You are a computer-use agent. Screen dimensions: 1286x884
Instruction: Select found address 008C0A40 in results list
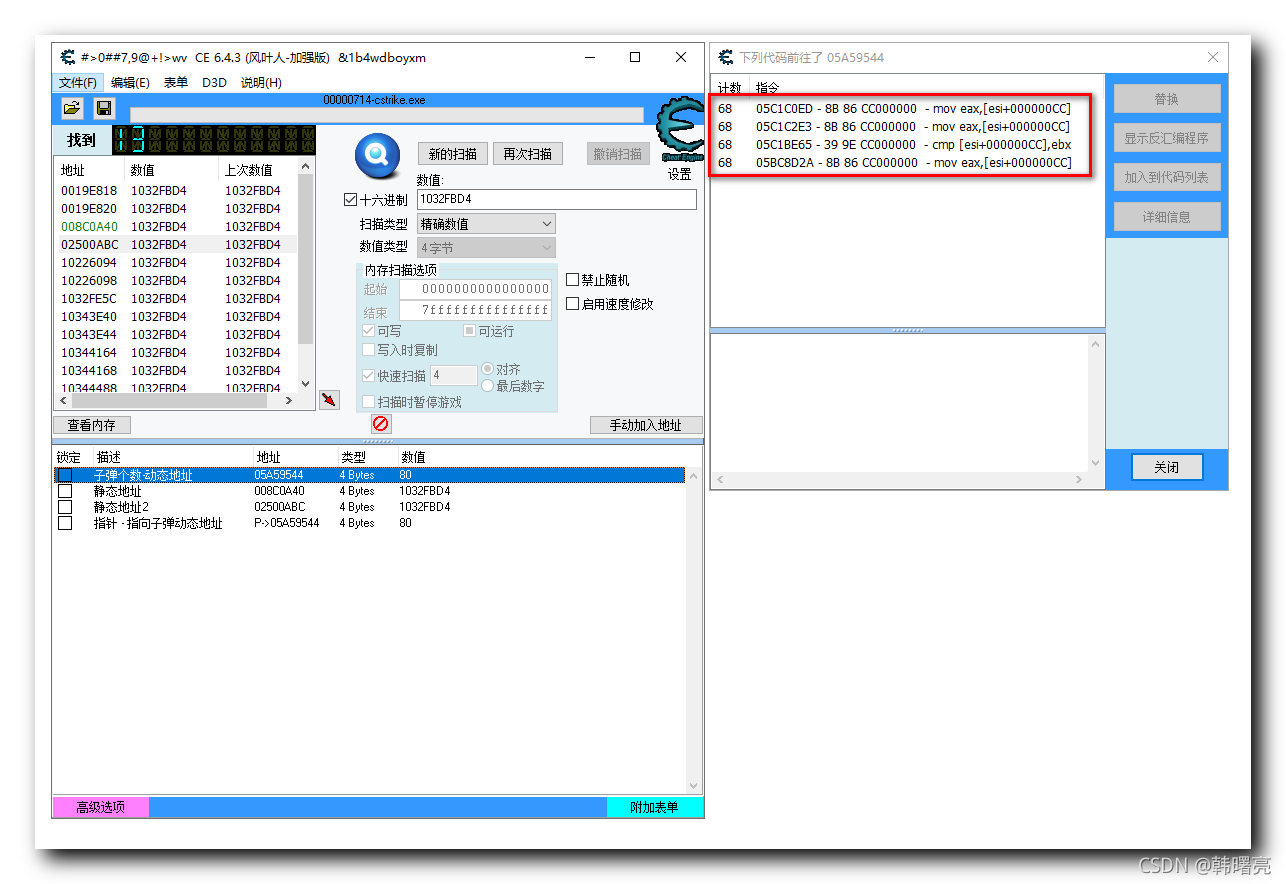pyautogui.click(x=89, y=227)
